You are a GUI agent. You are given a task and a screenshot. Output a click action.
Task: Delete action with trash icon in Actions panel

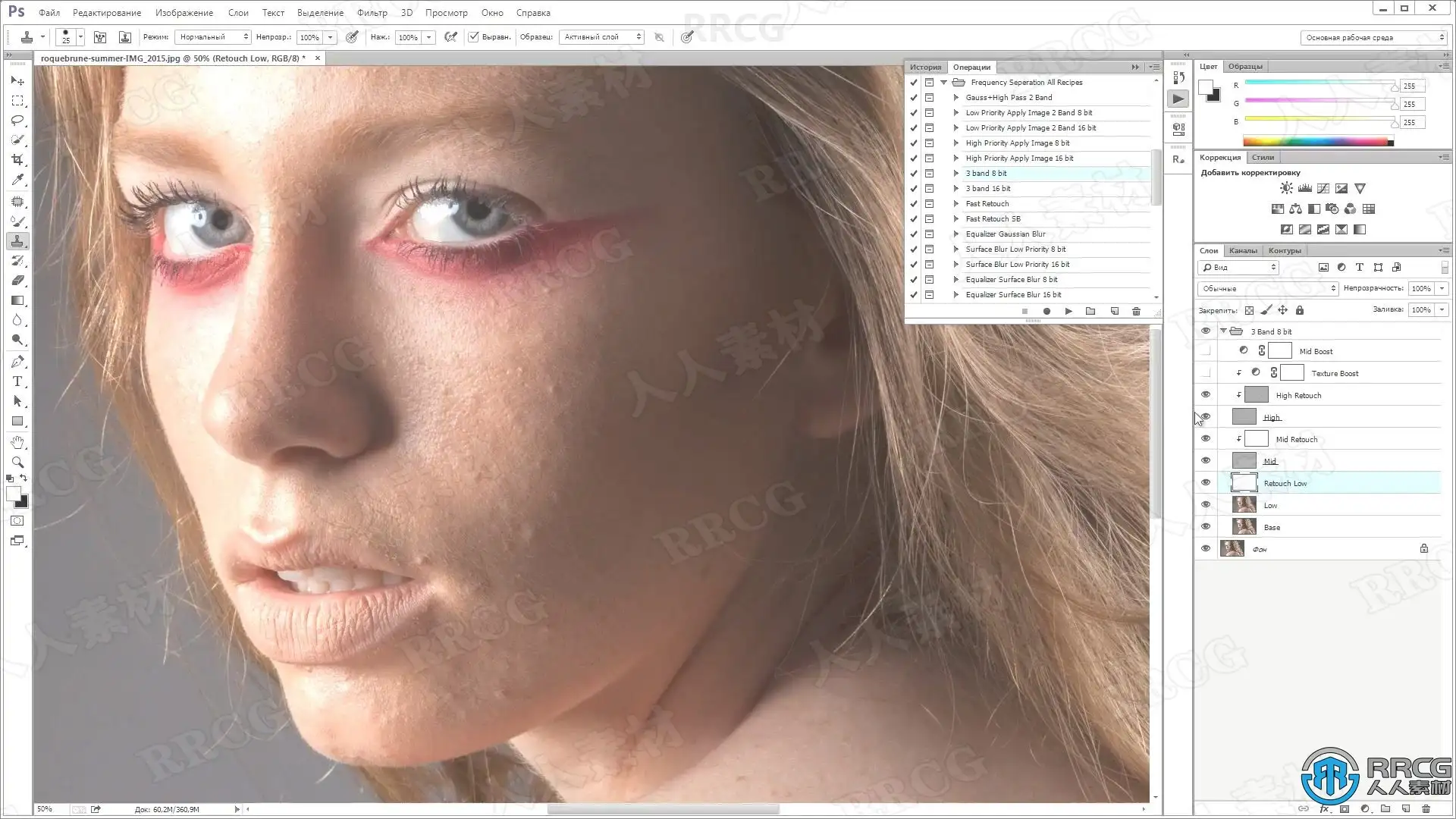[x=1136, y=311]
